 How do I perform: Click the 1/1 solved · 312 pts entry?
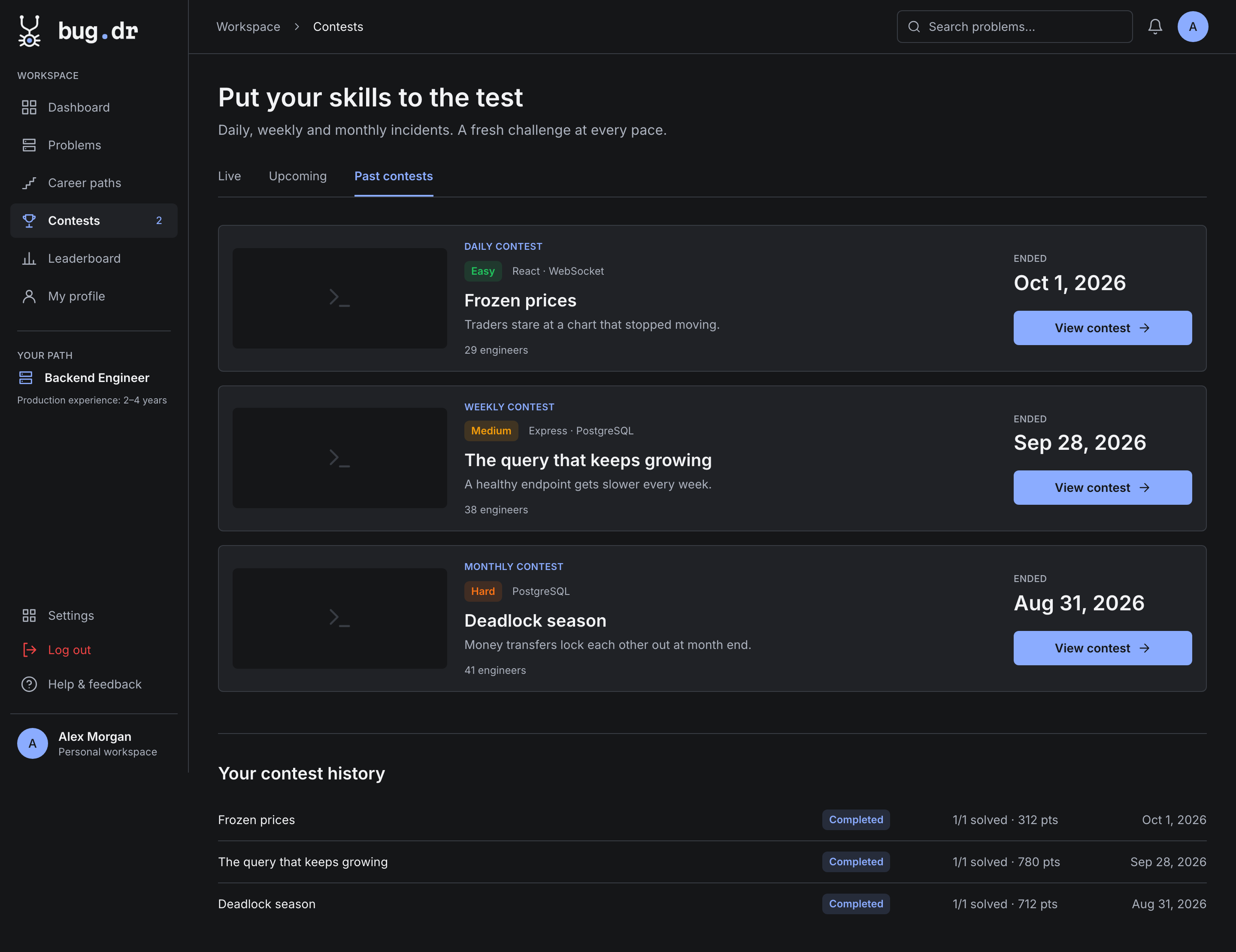(x=1005, y=820)
